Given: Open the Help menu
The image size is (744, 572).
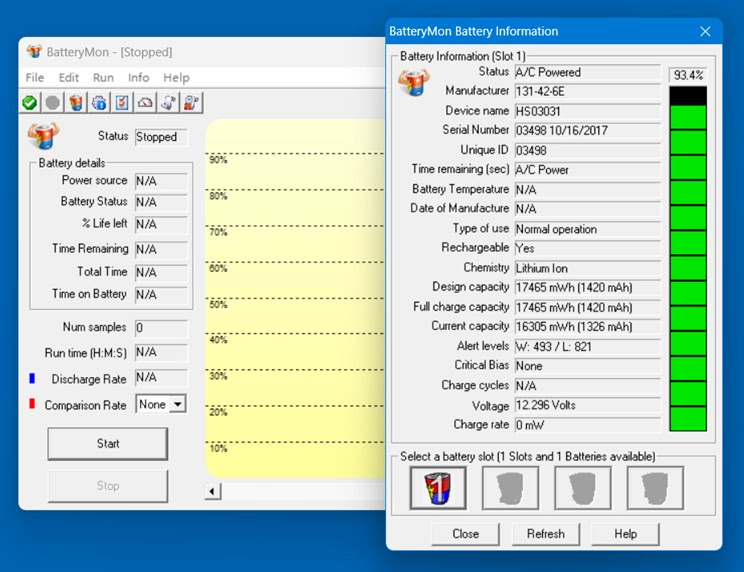Looking at the screenshot, I should tap(177, 77).
